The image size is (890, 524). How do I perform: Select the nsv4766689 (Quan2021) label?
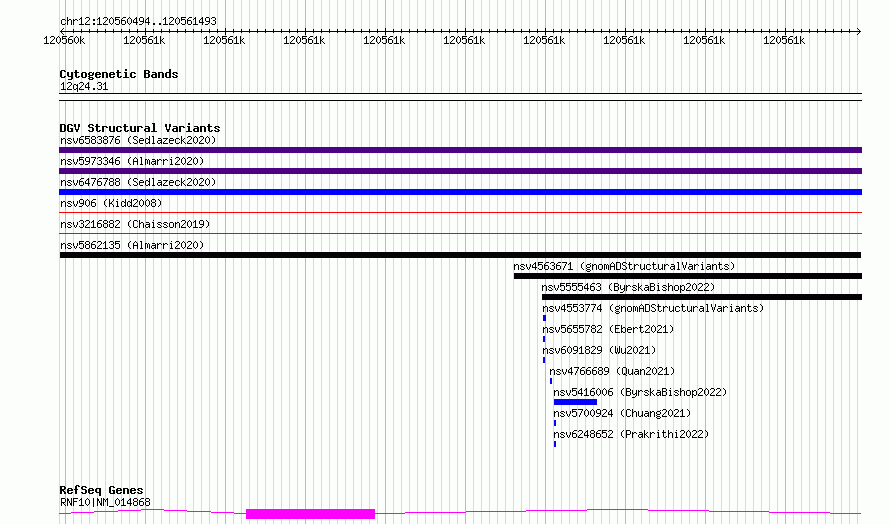click(x=612, y=371)
